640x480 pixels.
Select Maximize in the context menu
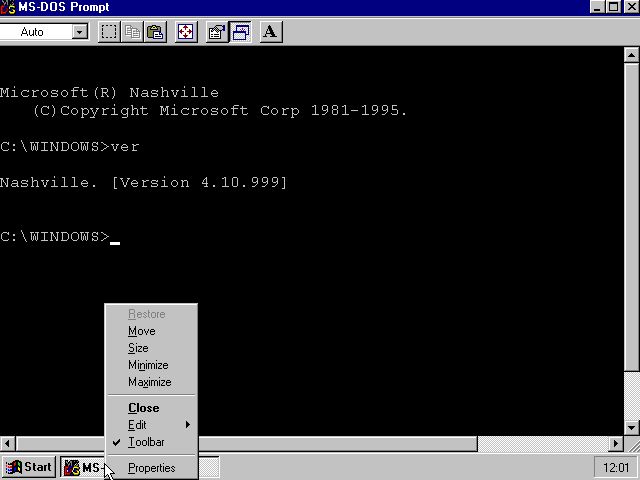pos(151,382)
